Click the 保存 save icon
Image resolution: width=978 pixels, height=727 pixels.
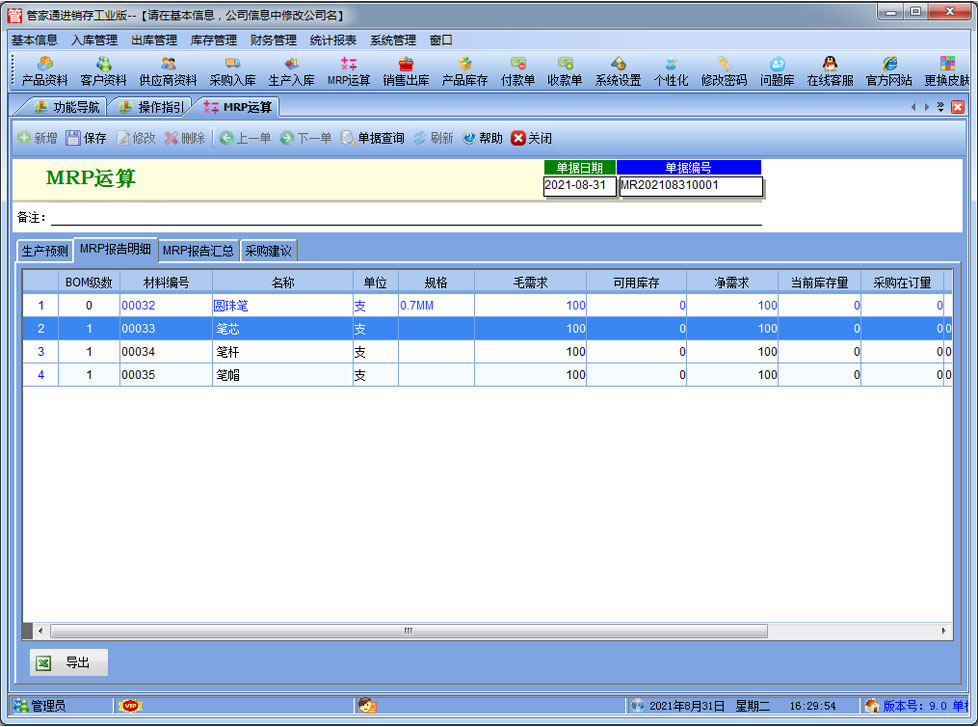click(86, 138)
